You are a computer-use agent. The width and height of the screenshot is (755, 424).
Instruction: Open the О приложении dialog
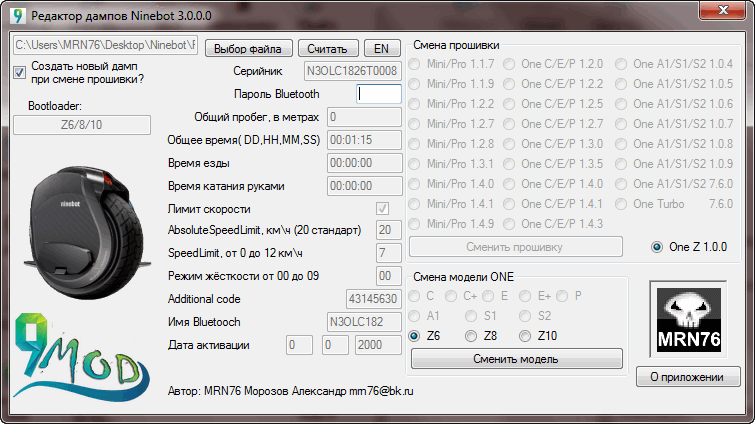pyautogui.click(x=688, y=377)
